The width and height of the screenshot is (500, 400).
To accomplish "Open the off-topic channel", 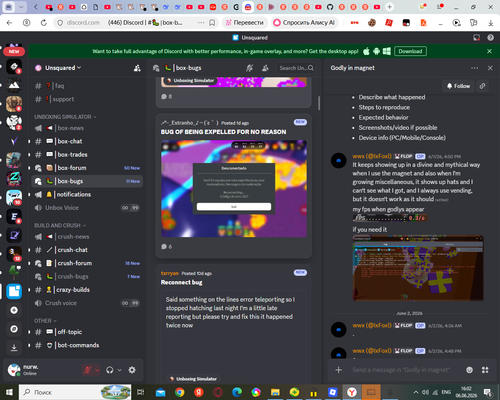I will [87, 332].
